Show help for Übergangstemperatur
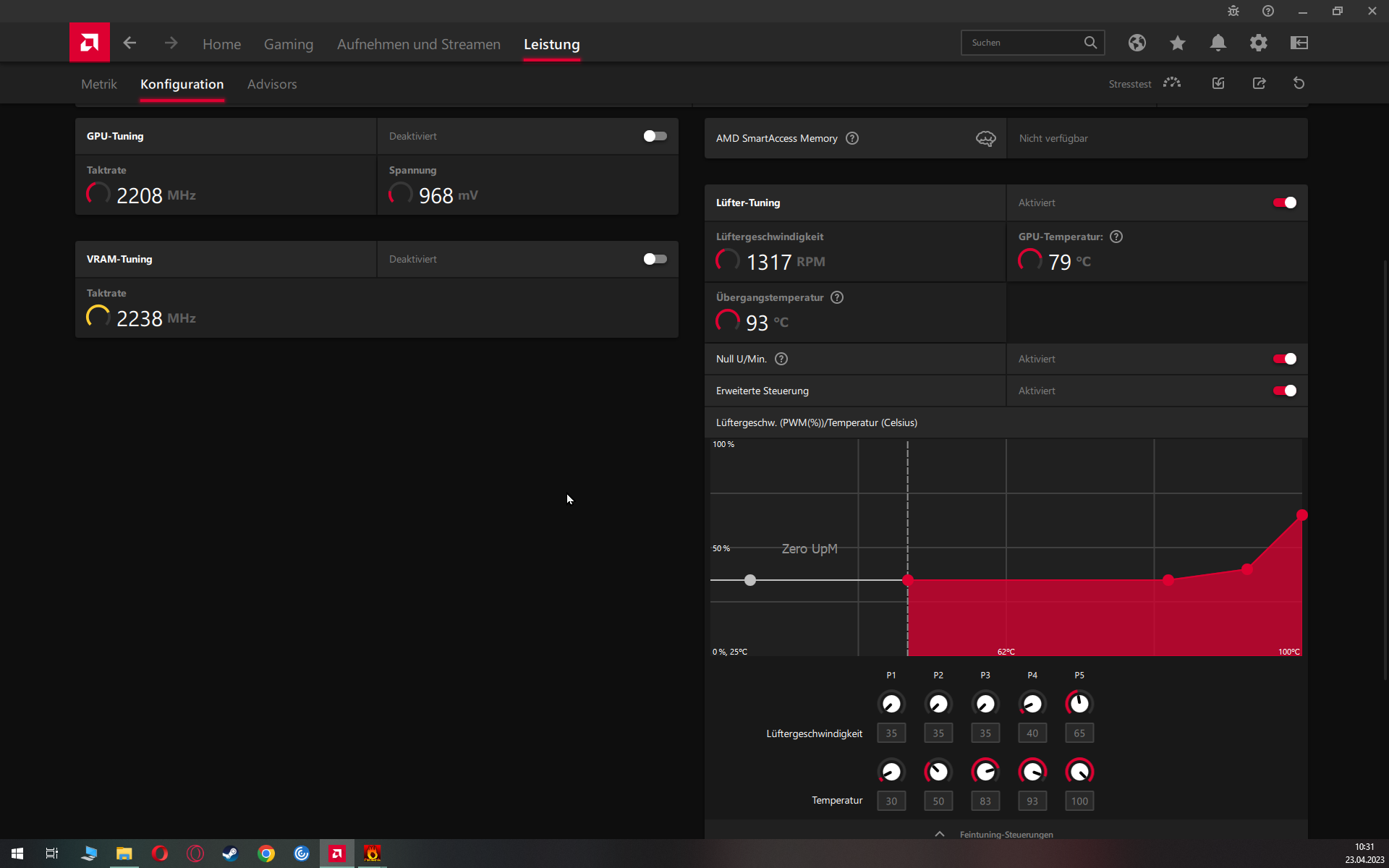This screenshot has height=868, width=1389. pyautogui.click(x=837, y=297)
